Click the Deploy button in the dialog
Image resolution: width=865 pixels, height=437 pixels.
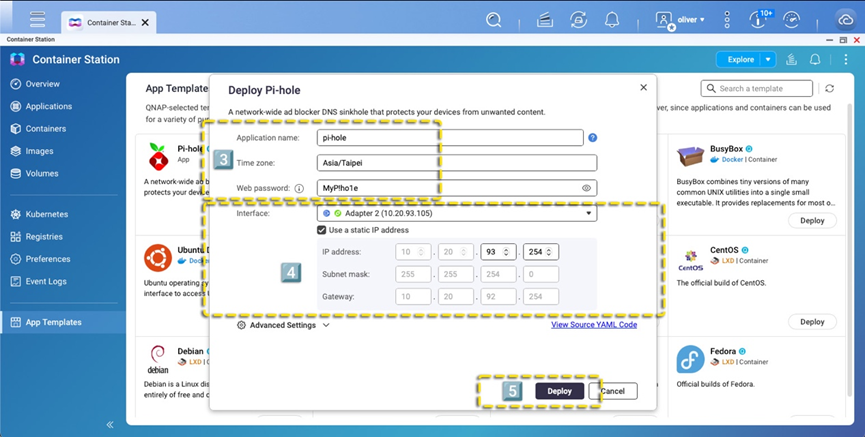[559, 391]
